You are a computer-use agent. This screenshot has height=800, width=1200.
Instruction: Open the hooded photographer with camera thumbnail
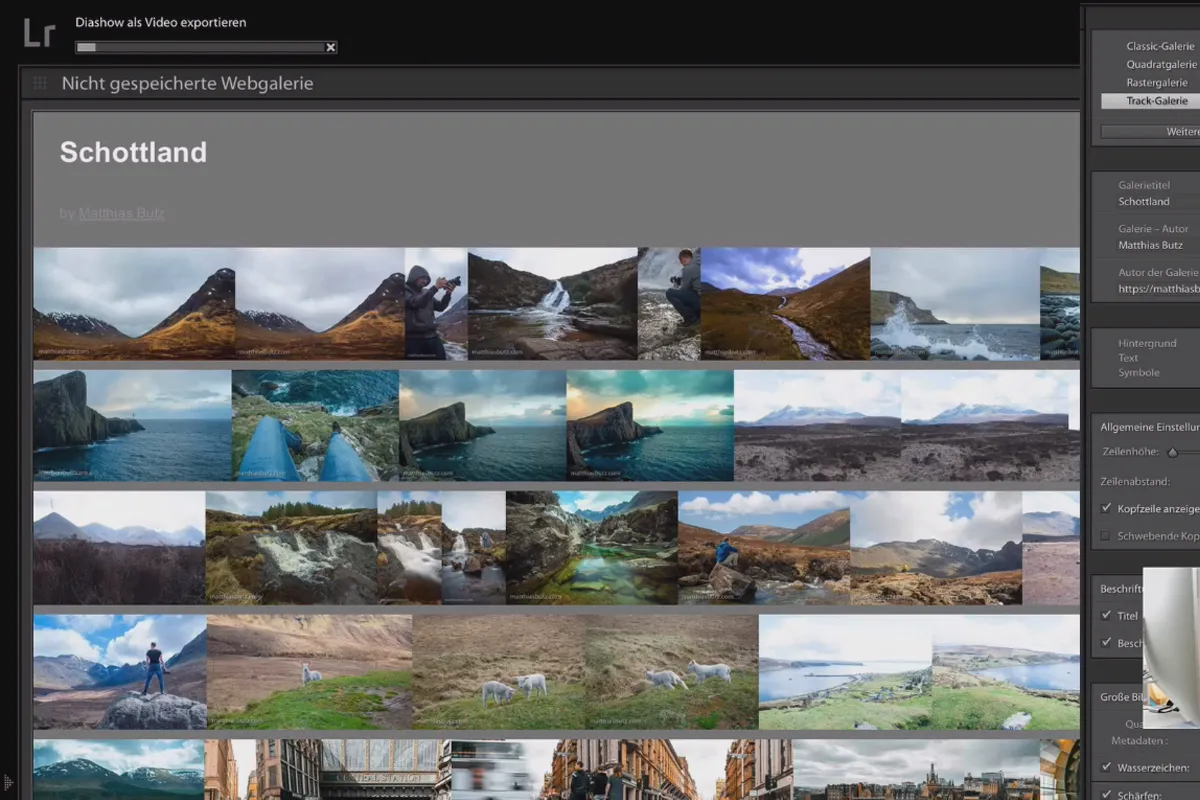tap(436, 304)
